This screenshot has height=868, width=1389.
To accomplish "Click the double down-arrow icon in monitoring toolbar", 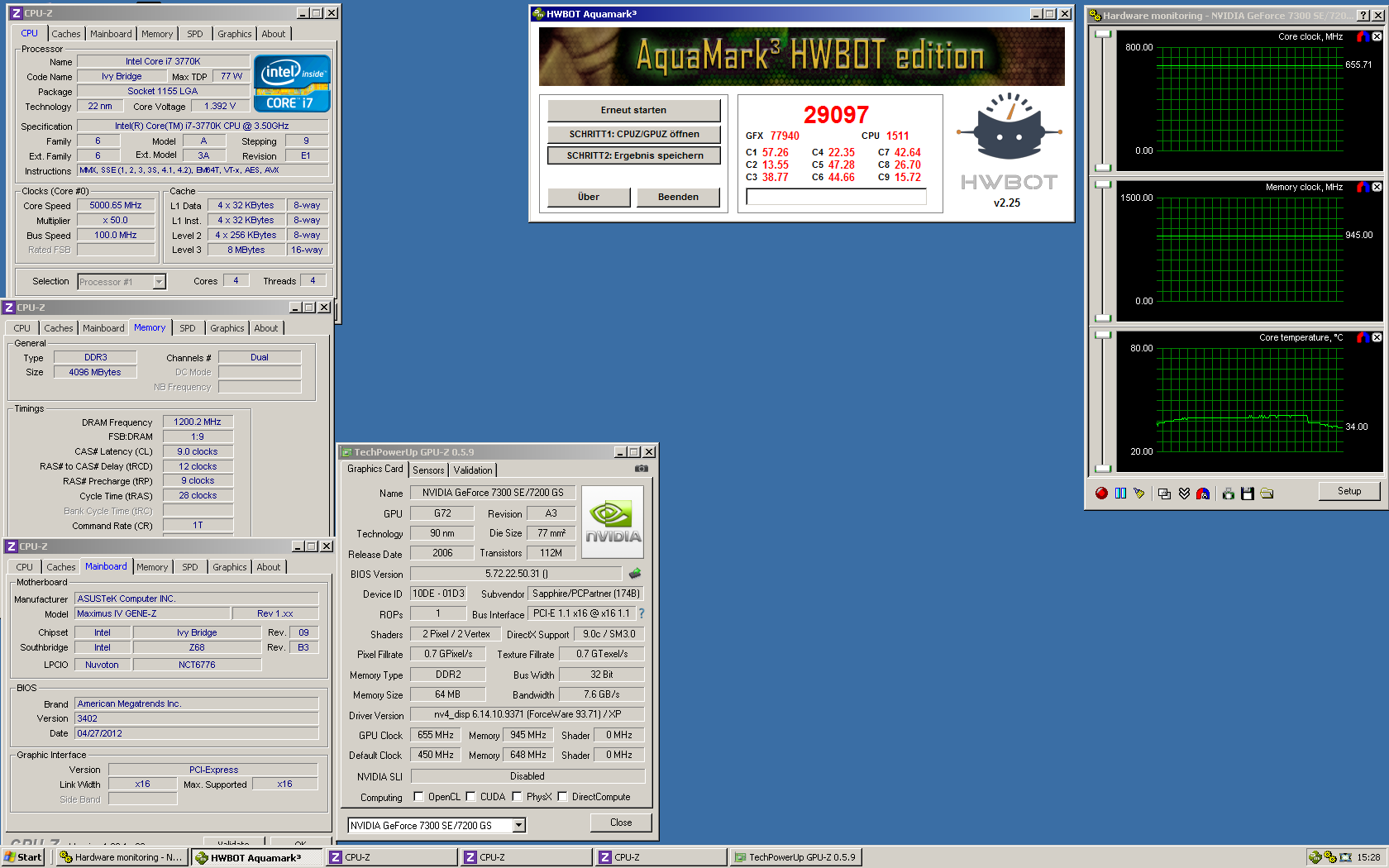I will 1184,494.
